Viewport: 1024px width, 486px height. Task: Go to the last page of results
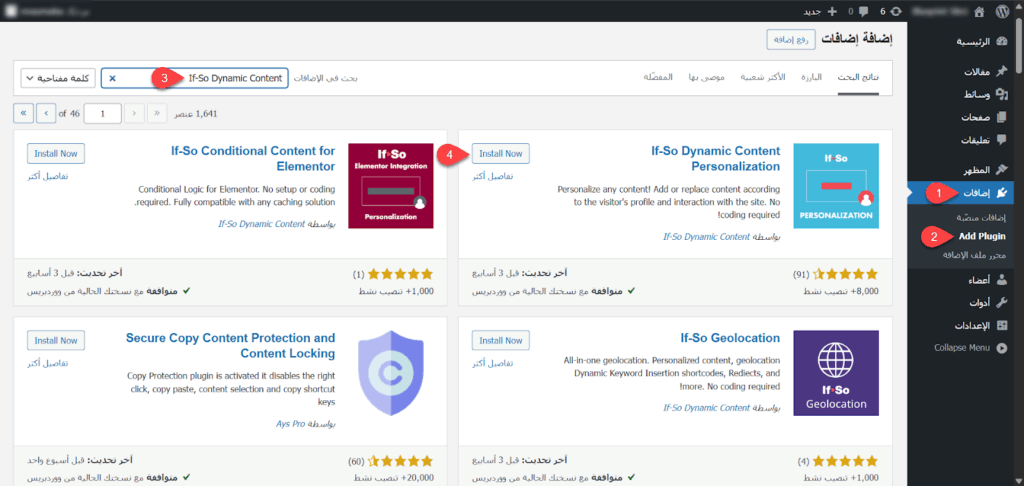pos(23,114)
